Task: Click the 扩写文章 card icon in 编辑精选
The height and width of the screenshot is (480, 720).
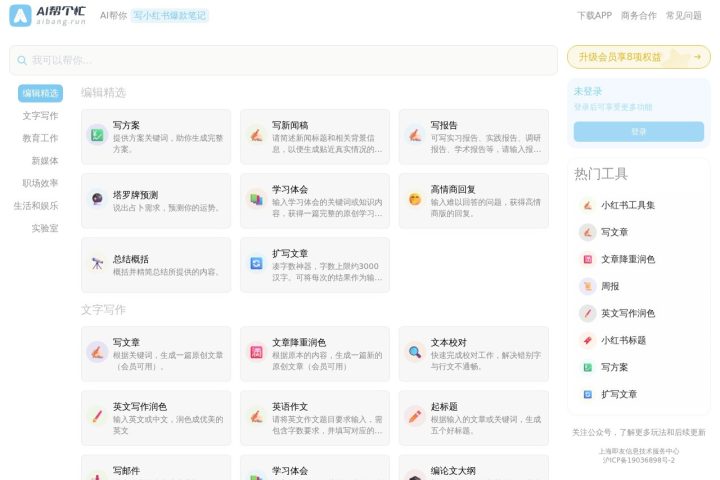Action: click(x=256, y=263)
